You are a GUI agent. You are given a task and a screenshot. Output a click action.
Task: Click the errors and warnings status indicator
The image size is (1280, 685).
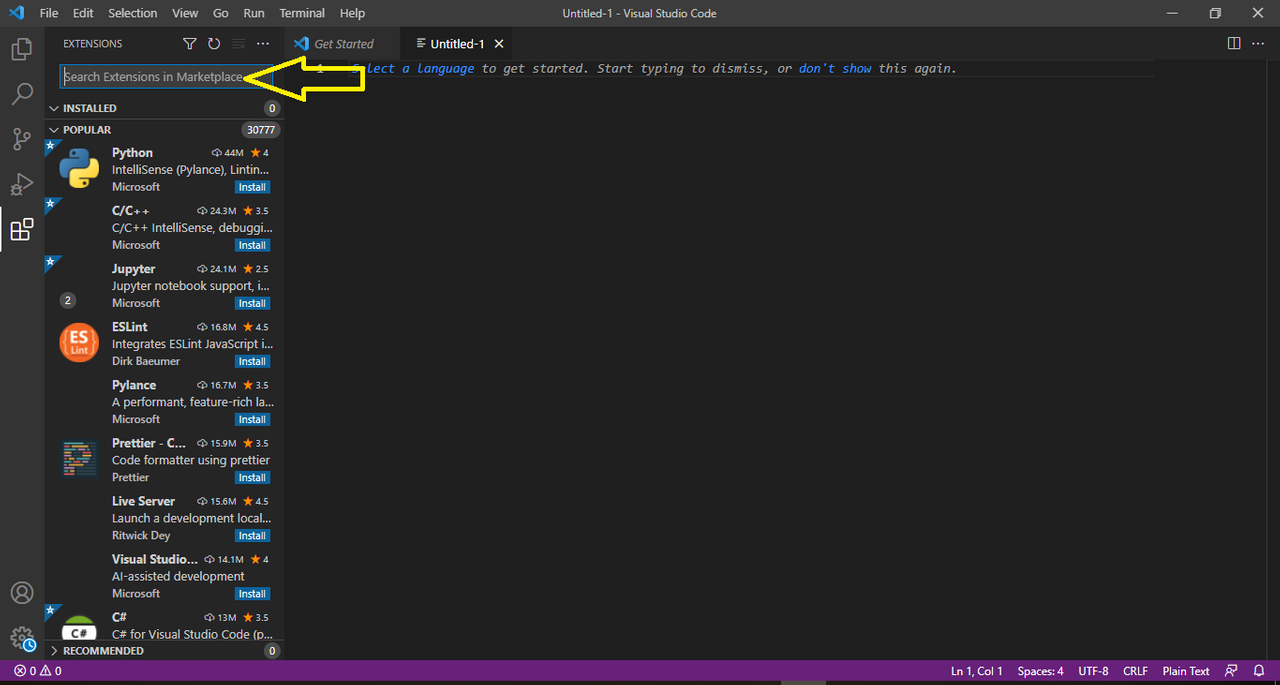tap(38, 671)
